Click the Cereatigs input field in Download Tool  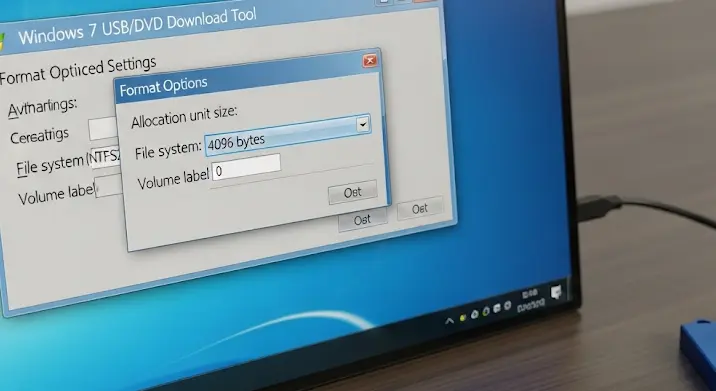[x=103, y=129]
